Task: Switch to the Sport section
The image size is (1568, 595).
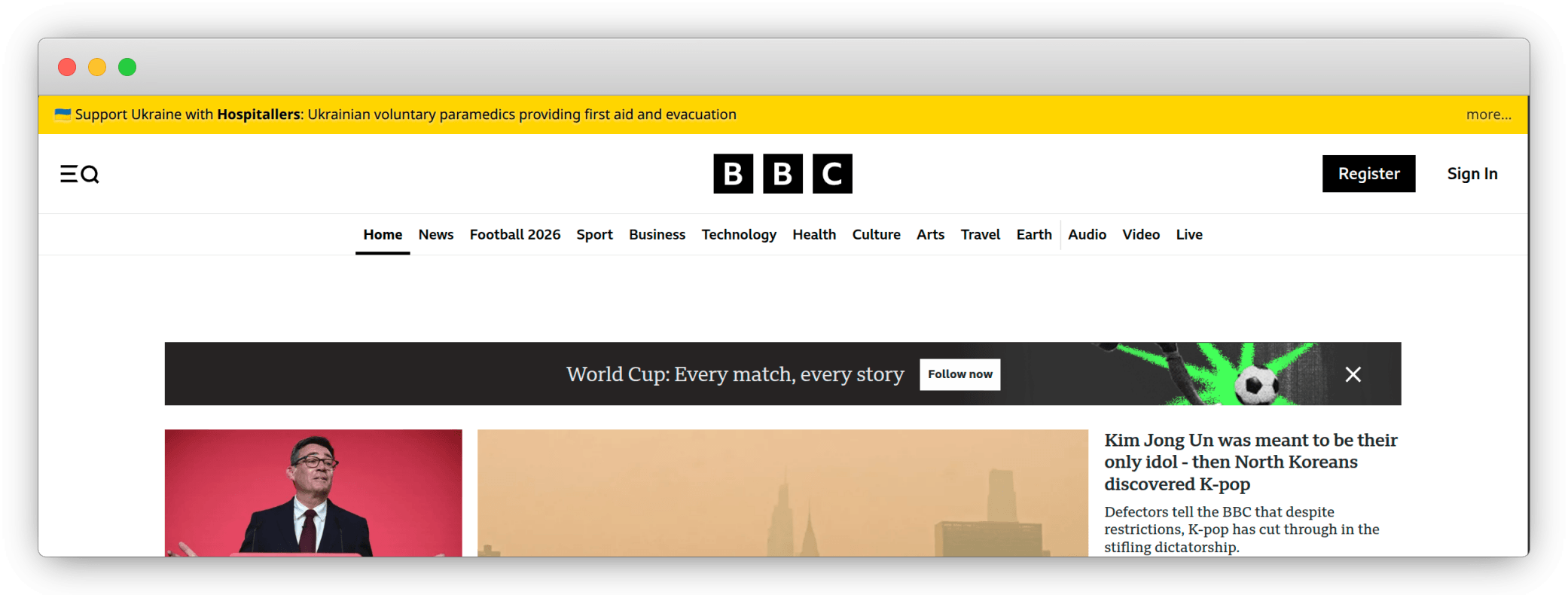Action: pos(594,234)
